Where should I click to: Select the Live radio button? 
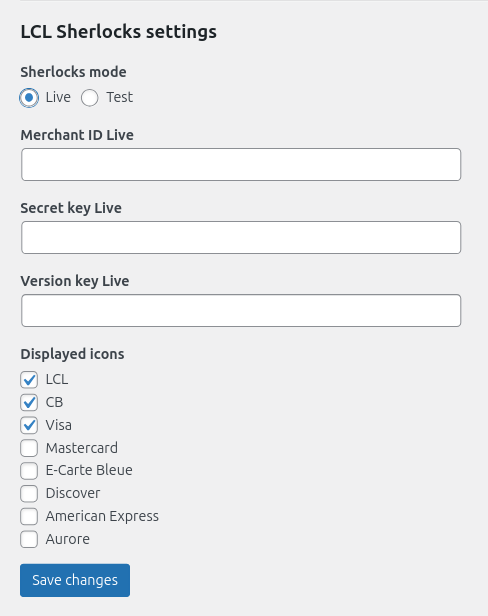[29, 97]
